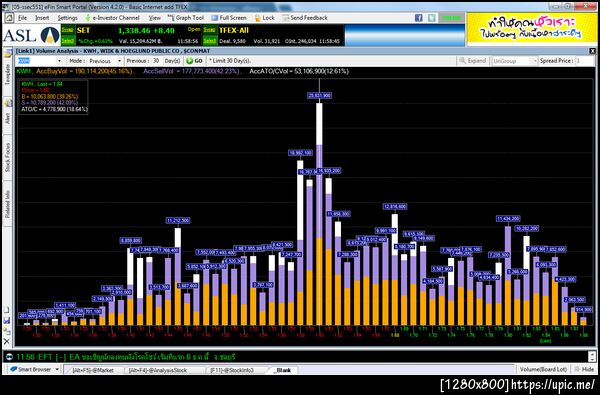This screenshot has width=600, height=395.
Task: Open the UnGroup dropdown
Action: pyautogui.click(x=515, y=61)
